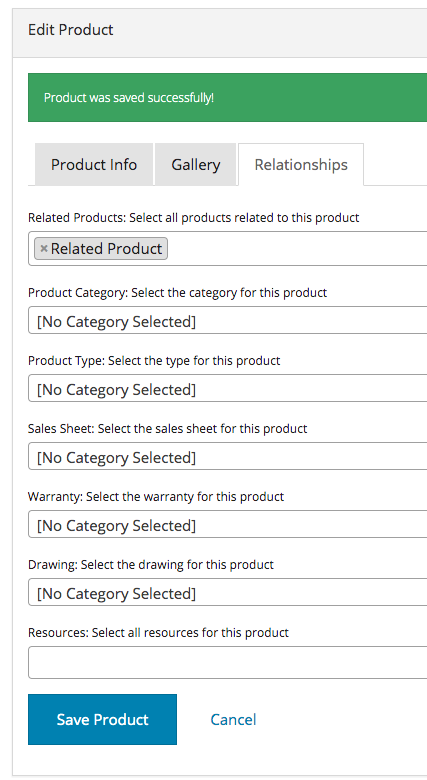Remove the Related Product tag with x
Screen dimensions: 427x780
(44, 249)
